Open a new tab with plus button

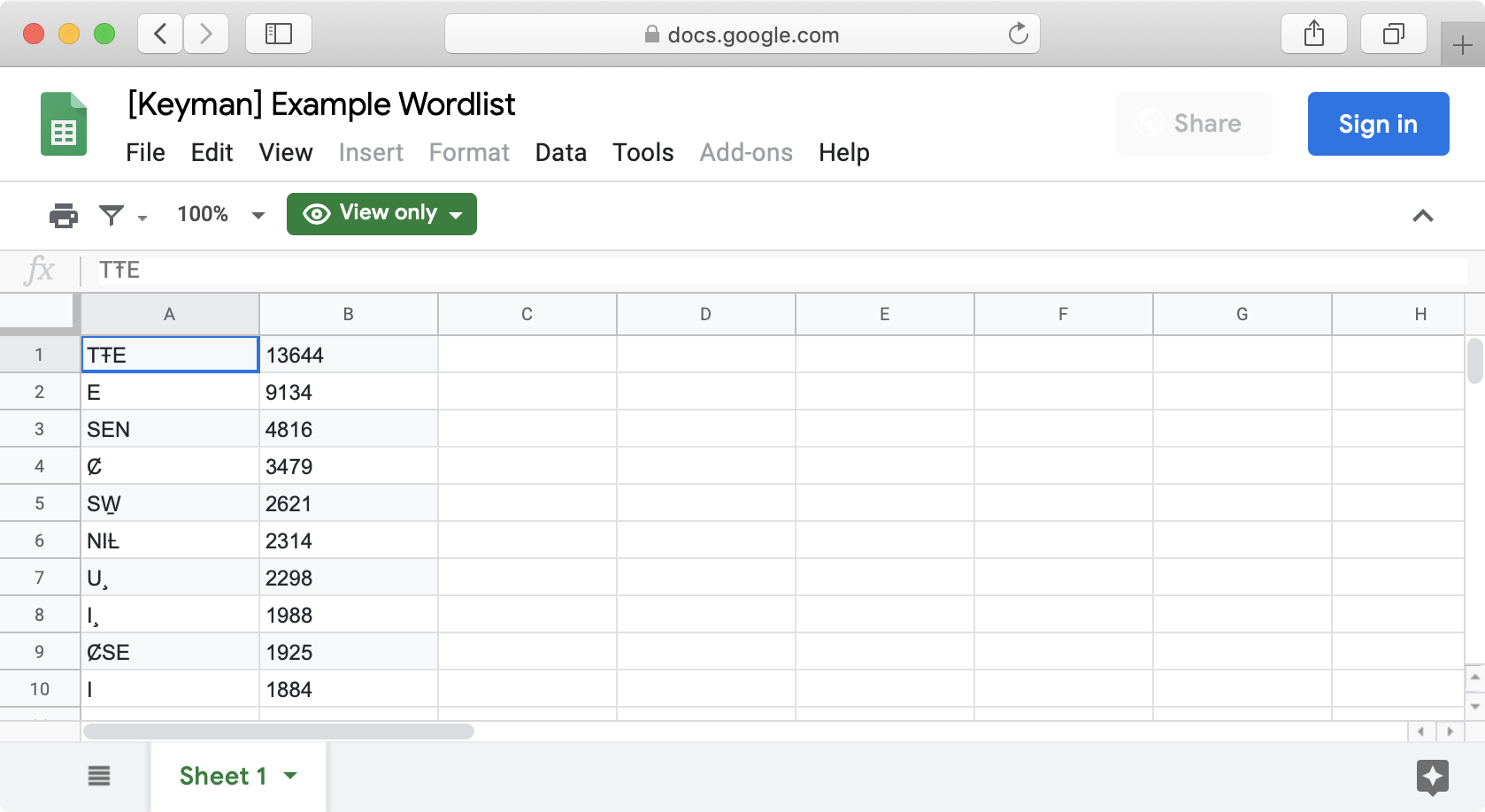(x=1463, y=44)
